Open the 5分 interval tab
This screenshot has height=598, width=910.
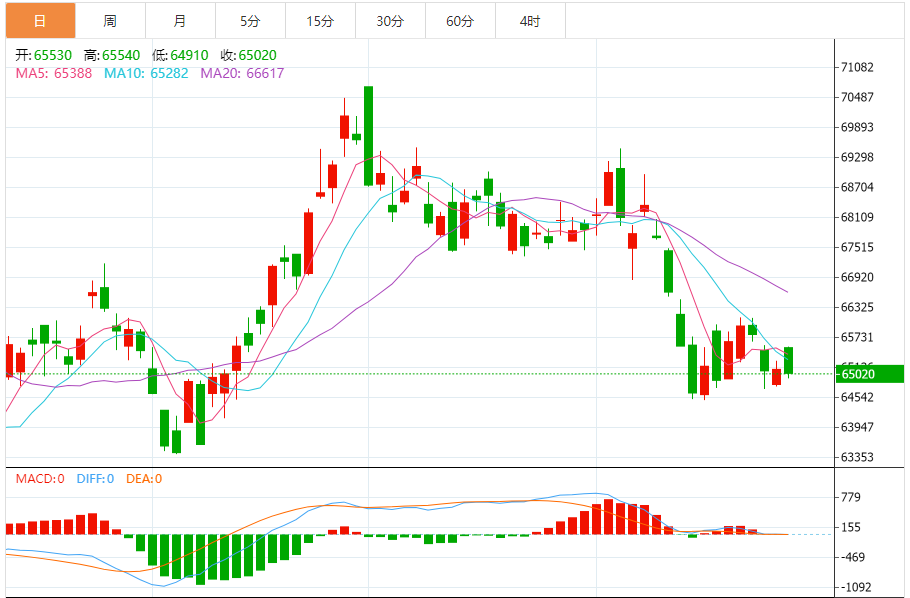click(250, 21)
